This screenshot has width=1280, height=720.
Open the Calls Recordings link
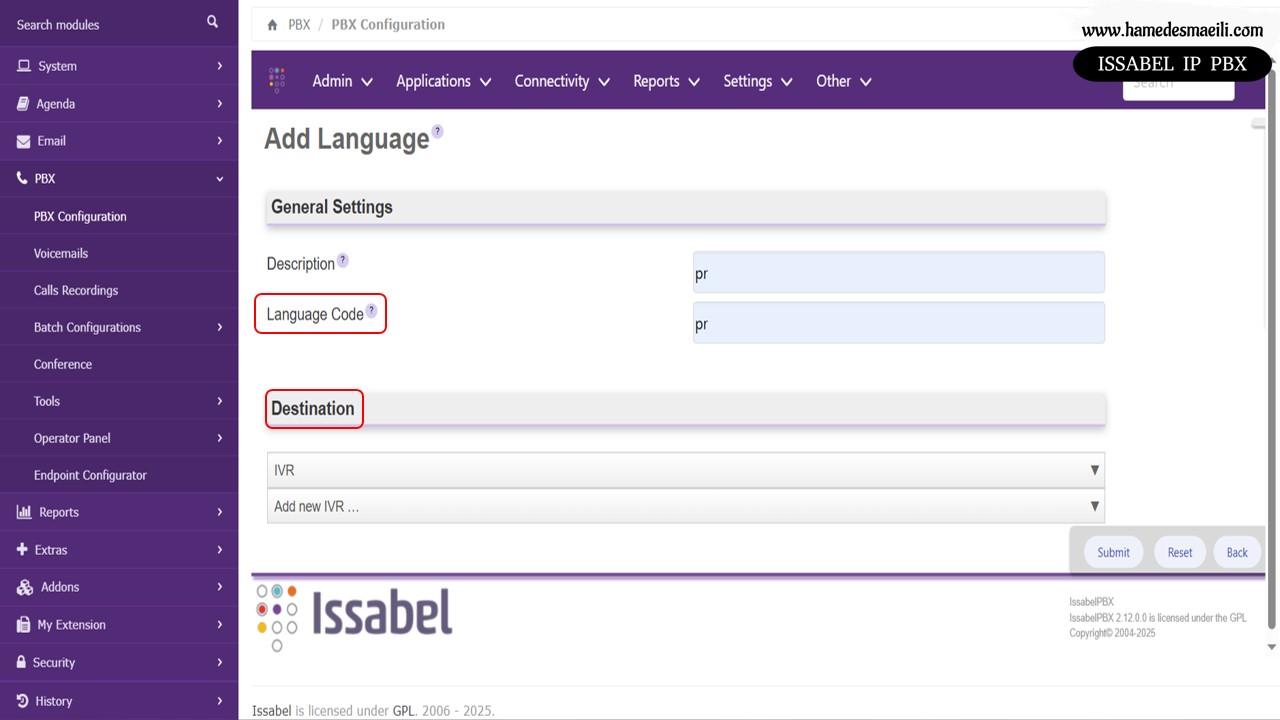76,290
